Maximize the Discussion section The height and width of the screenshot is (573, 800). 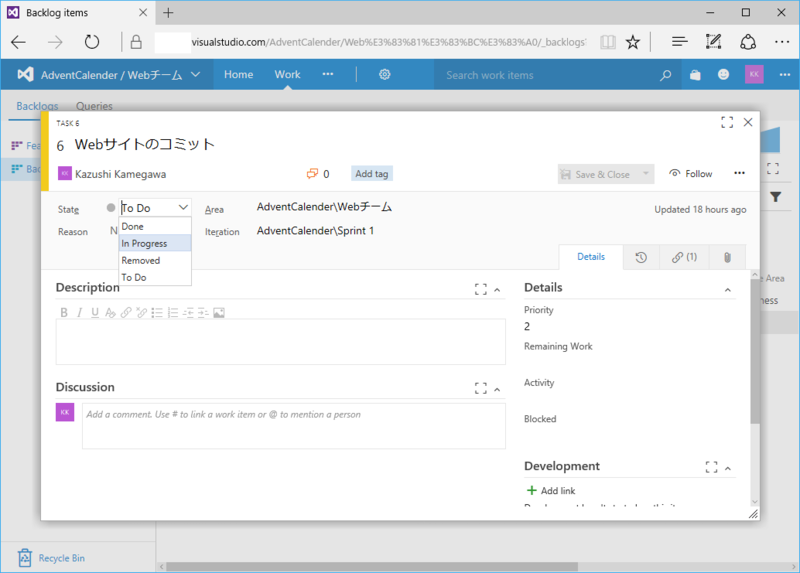481,388
